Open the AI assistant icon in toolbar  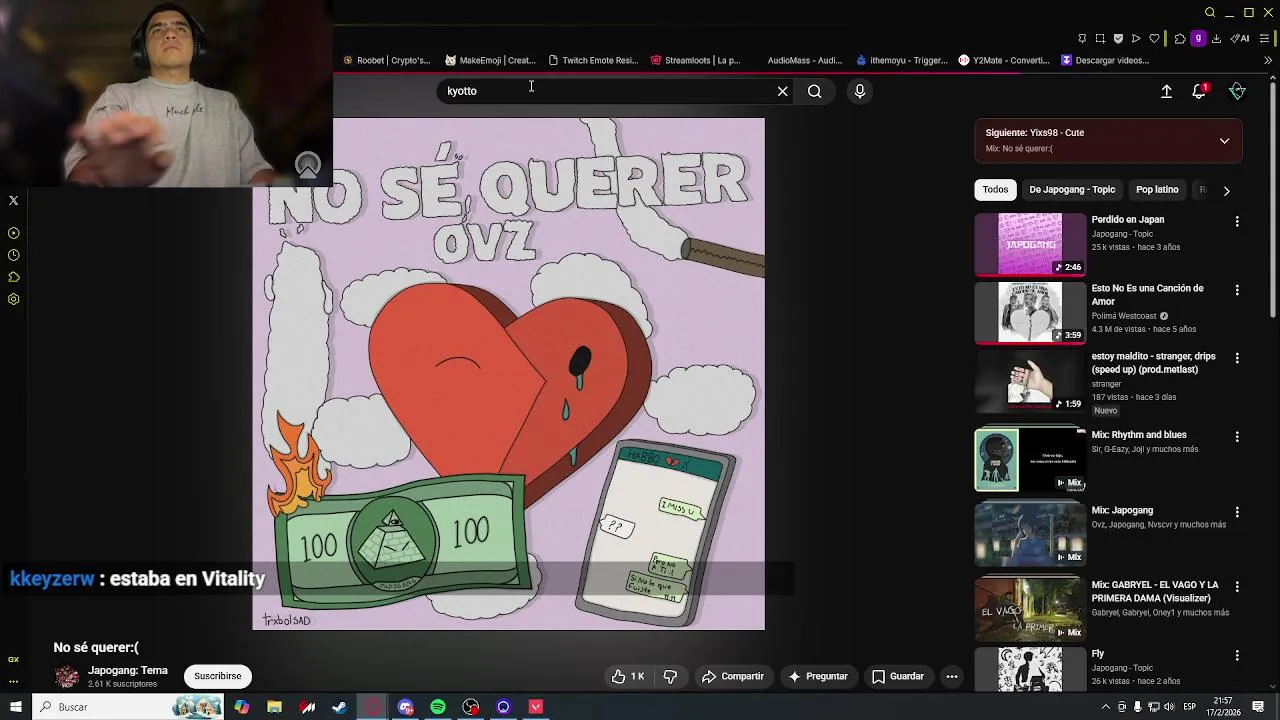coord(1240,39)
